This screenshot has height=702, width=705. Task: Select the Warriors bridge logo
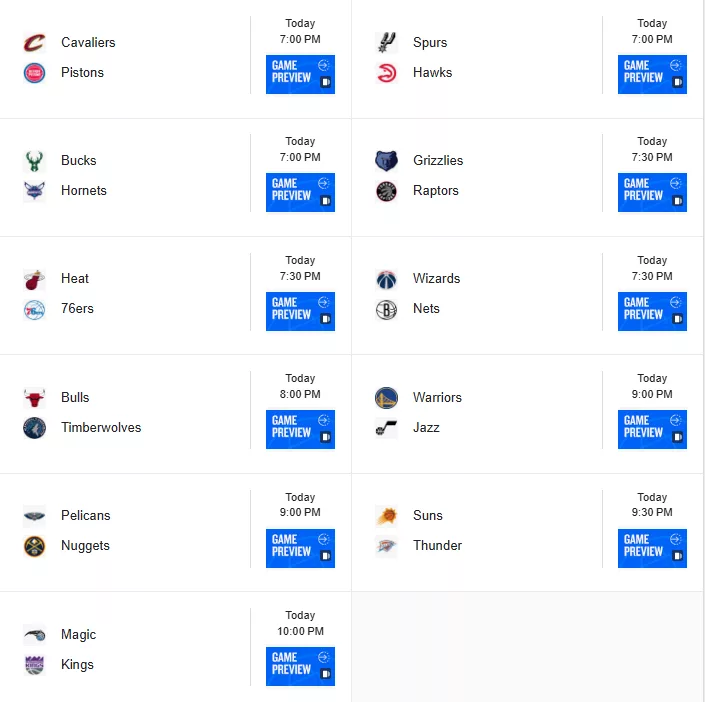pos(386,398)
